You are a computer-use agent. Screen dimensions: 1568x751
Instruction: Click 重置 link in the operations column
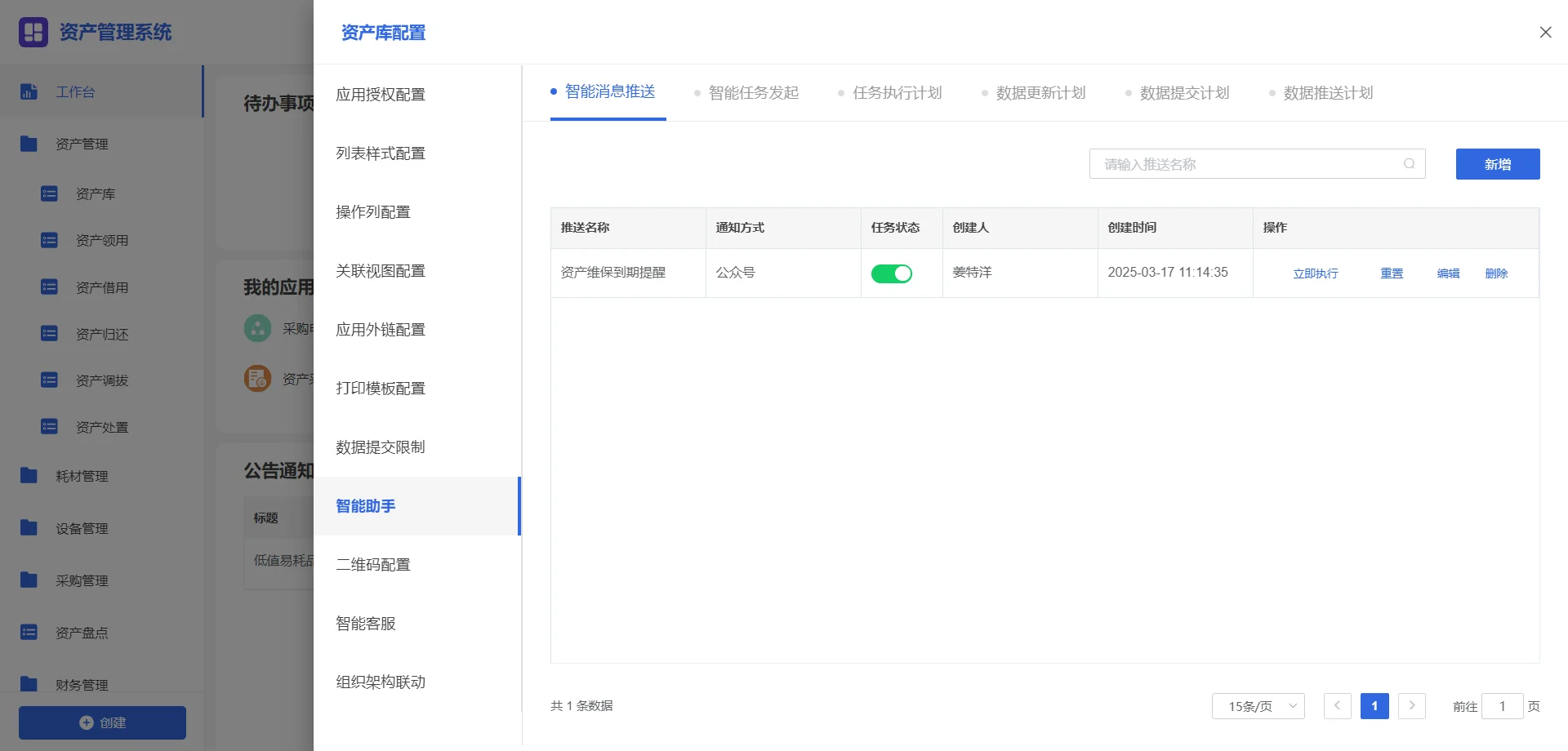[x=1392, y=273]
